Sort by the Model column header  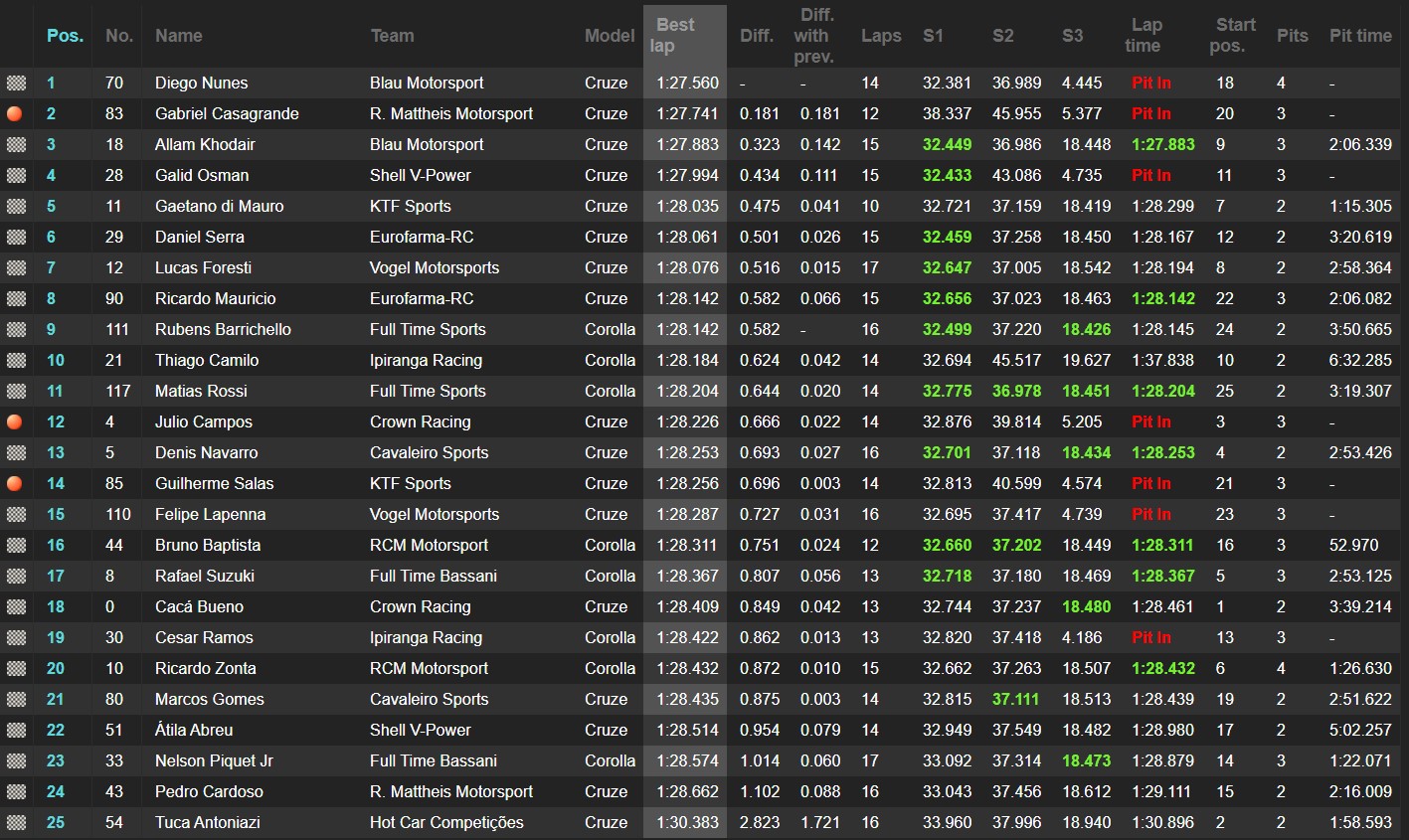610,36
